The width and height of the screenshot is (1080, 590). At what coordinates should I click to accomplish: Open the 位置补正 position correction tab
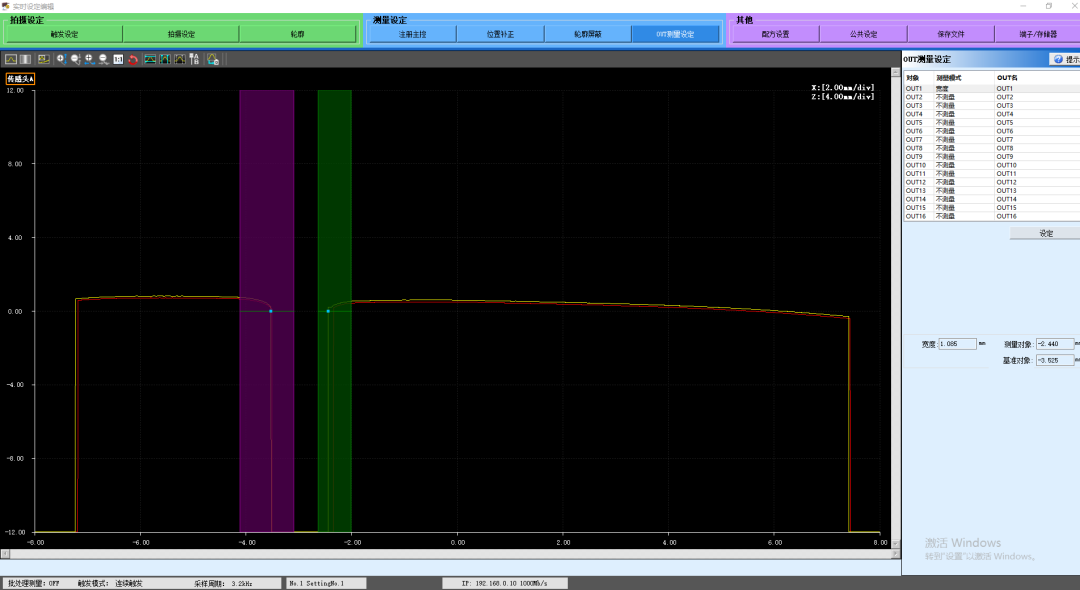tap(500, 34)
